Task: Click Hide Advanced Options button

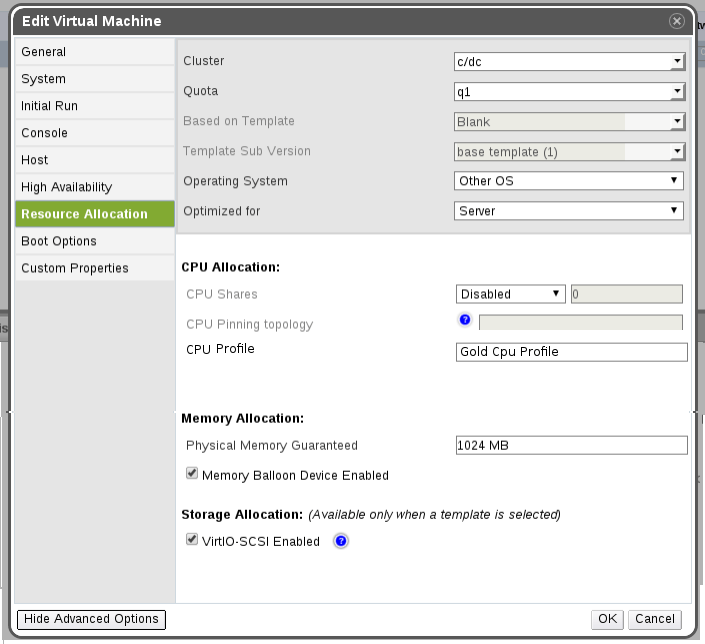Action: point(91,619)
